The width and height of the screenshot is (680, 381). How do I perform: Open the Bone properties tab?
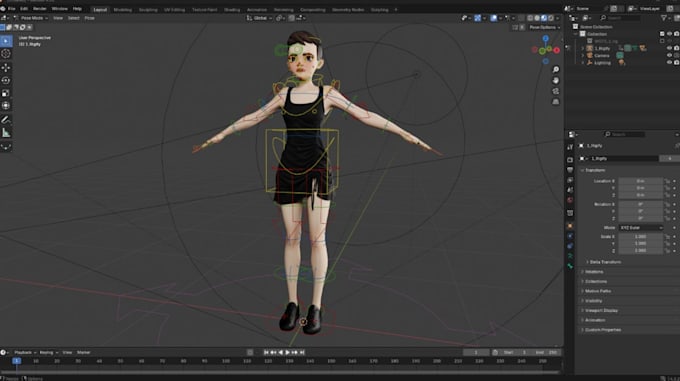pos(570,266)
